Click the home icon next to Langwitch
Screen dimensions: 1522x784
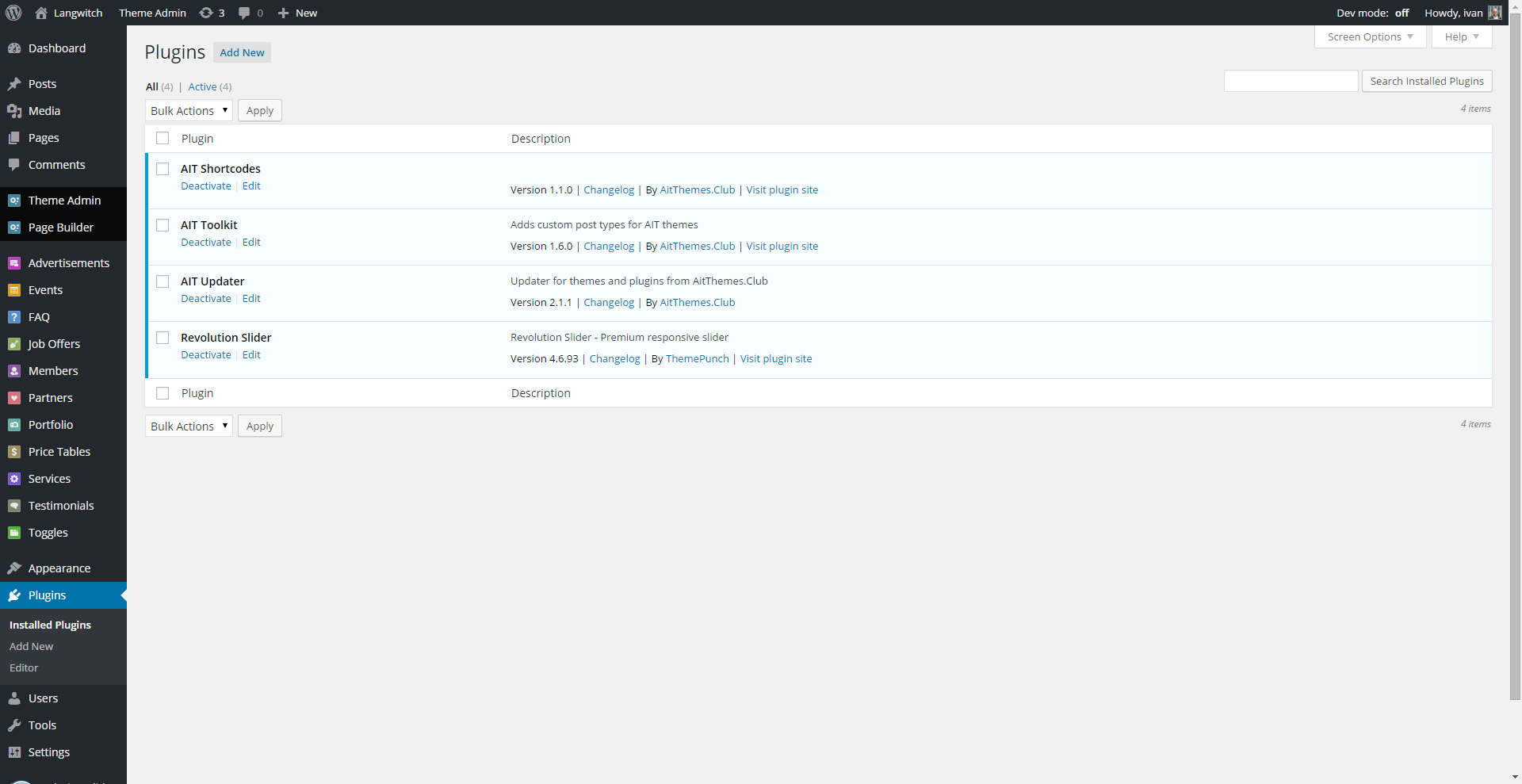(x=41, y=13)
